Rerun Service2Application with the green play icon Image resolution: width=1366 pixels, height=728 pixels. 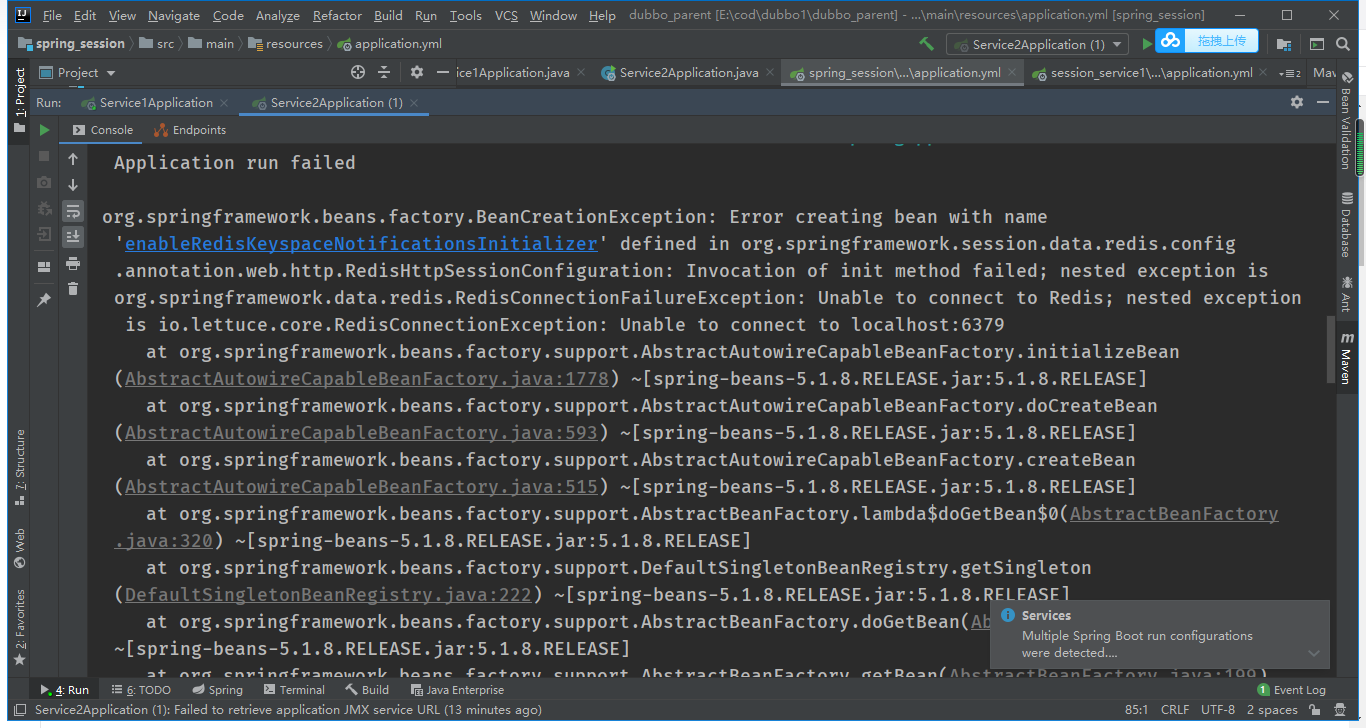[44, 130]
